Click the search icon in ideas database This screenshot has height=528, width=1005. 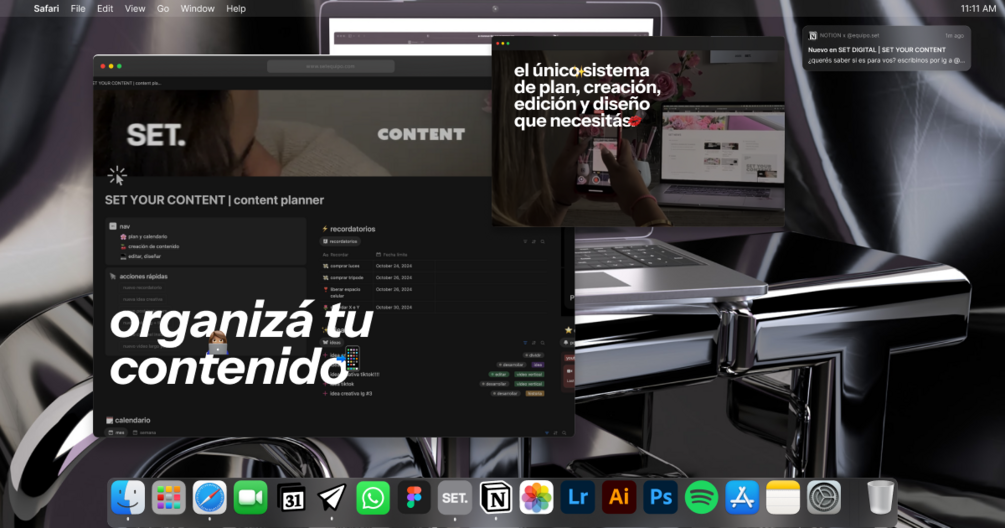543,343
